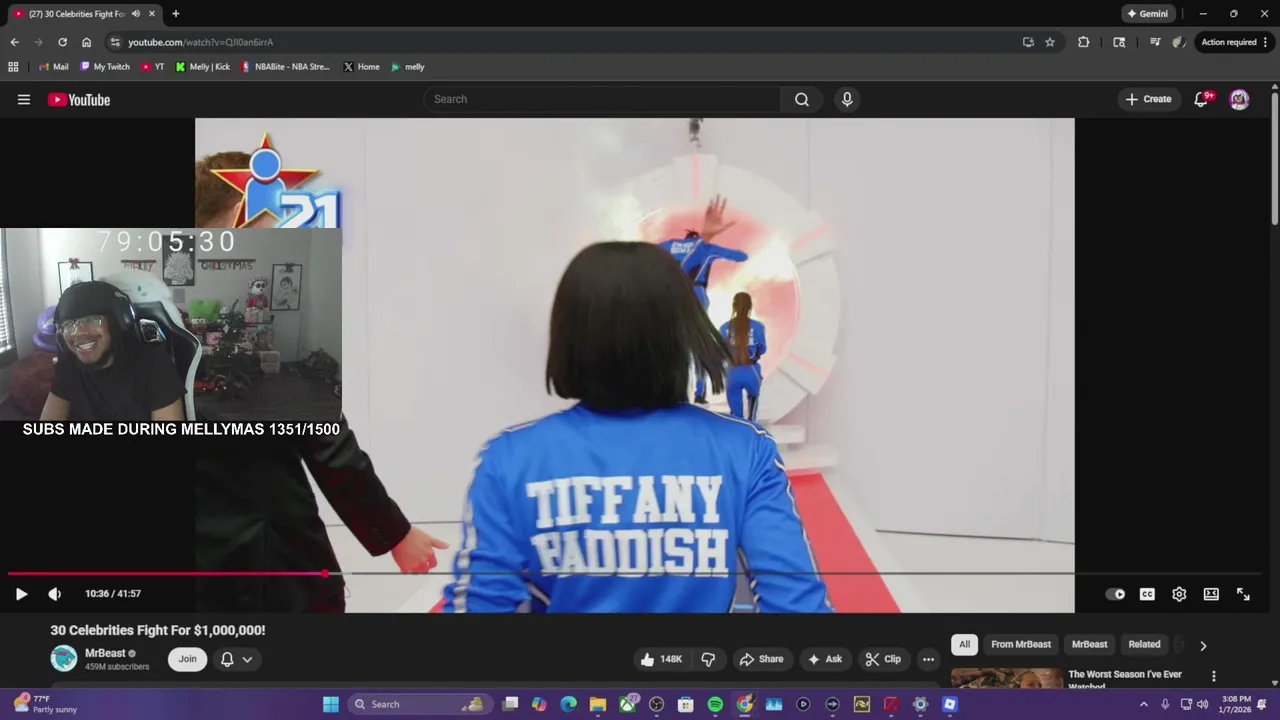The width and height of the screenshot is (1280, 720).
Task: Join the MrBeast channel membership
Action: [188, 659]
